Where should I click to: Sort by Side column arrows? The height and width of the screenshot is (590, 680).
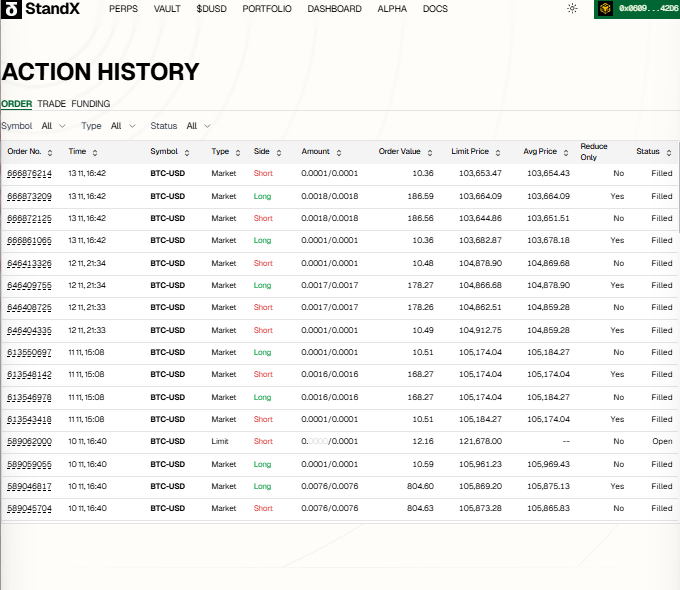click(x=279, y=153)
